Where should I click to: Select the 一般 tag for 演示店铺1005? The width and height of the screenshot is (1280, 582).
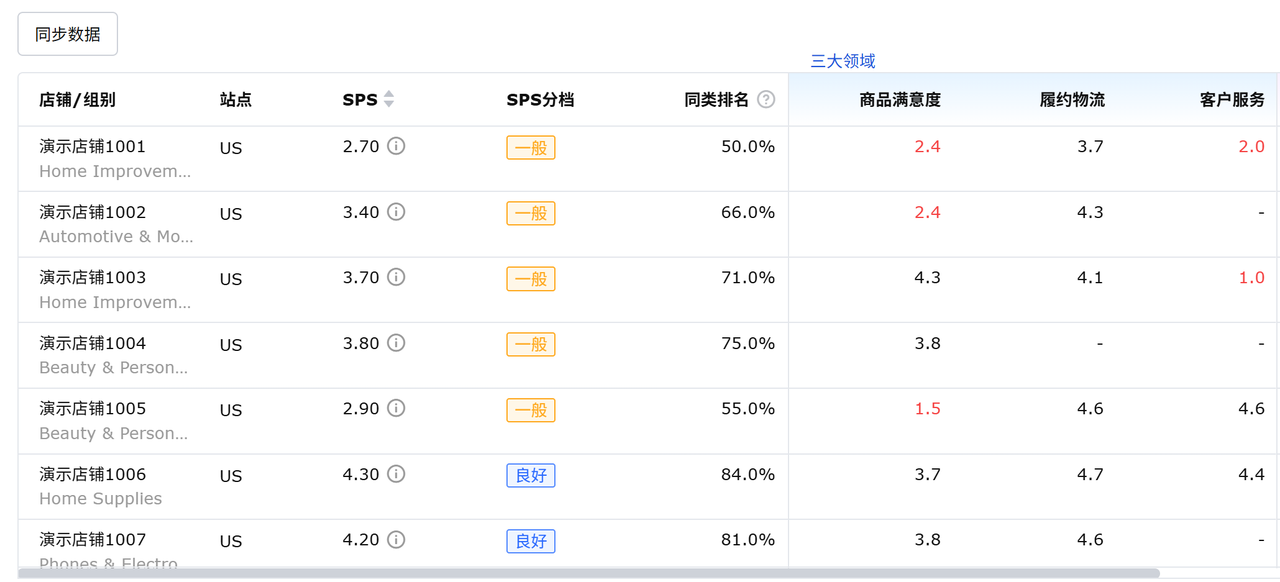[x=531, y=410]
